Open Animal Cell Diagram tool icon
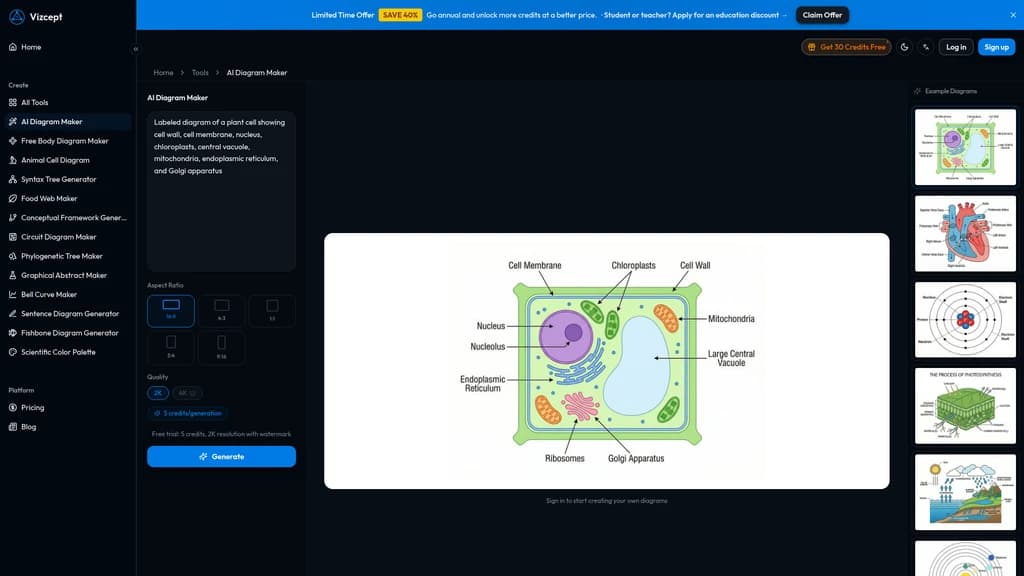1024x576 pixels. click(12, 160)
